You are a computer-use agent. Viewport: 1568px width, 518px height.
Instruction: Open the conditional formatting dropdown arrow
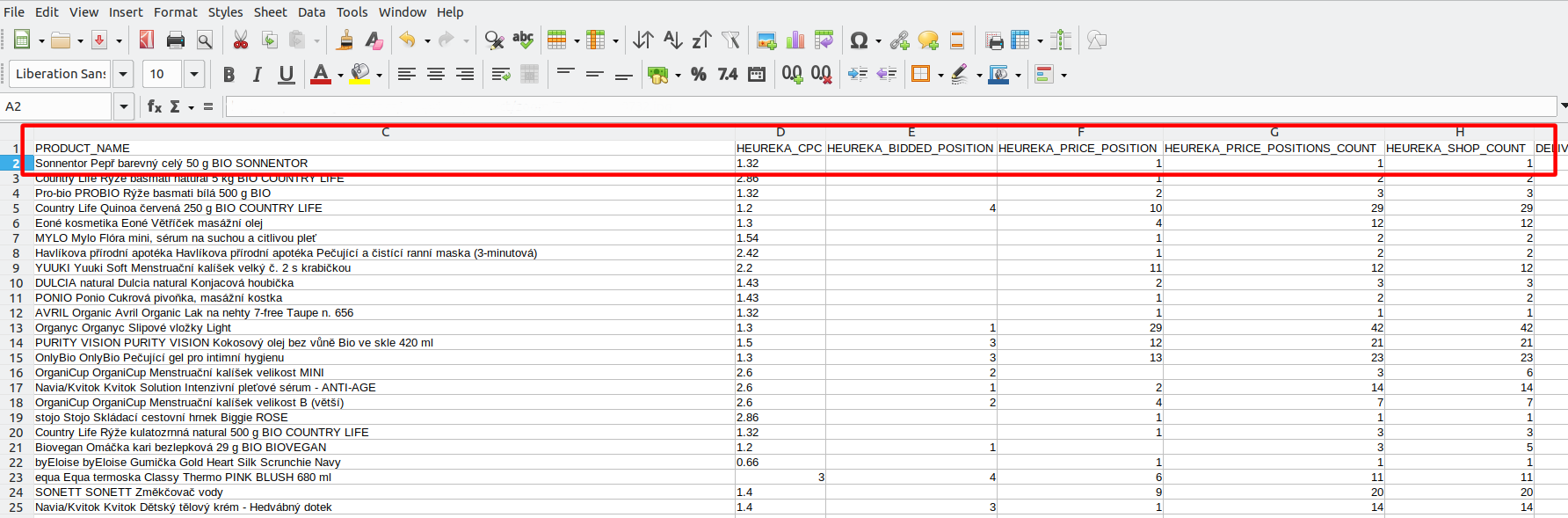1063,76
